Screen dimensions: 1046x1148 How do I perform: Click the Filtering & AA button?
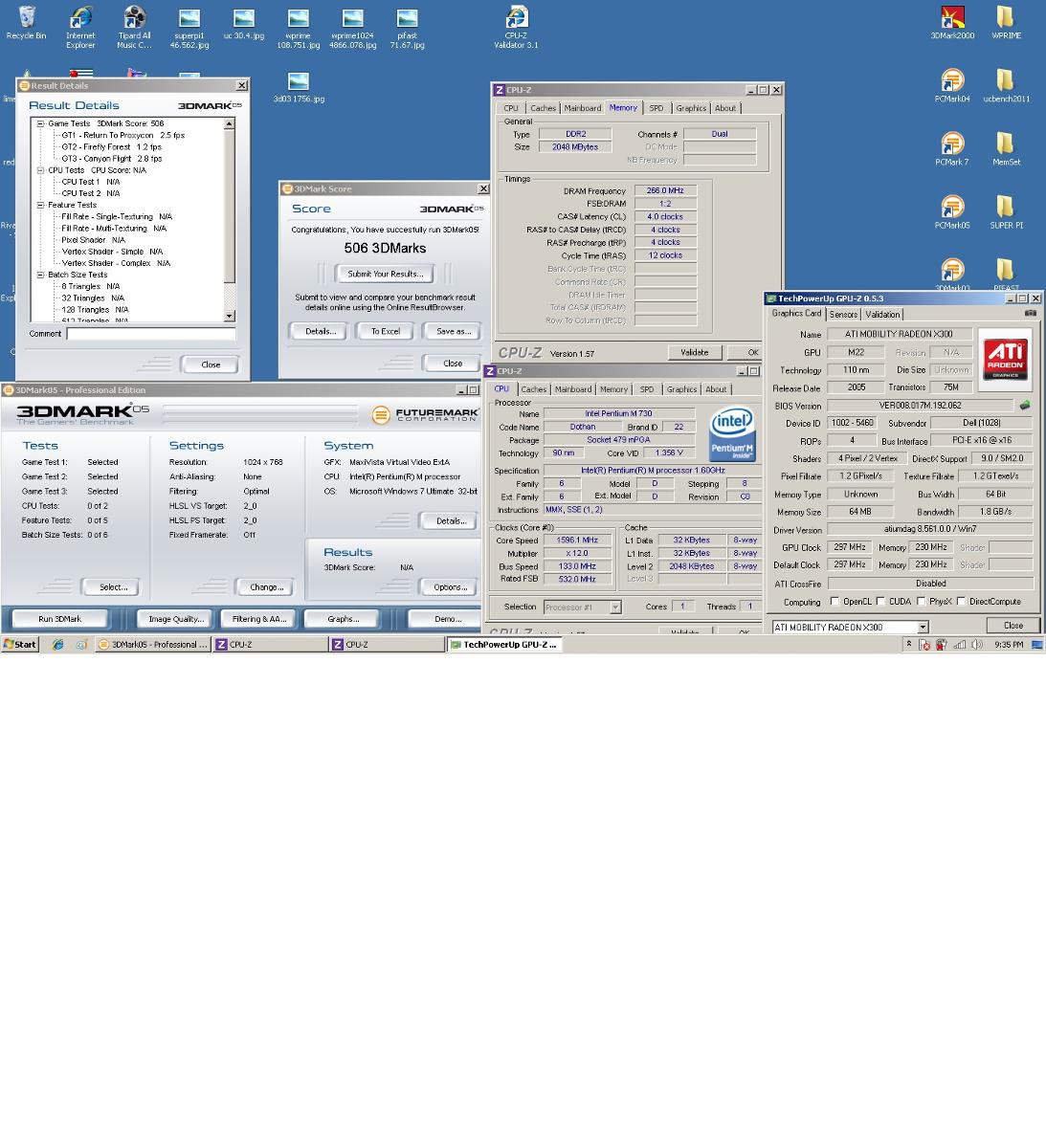tap(259, 619)
